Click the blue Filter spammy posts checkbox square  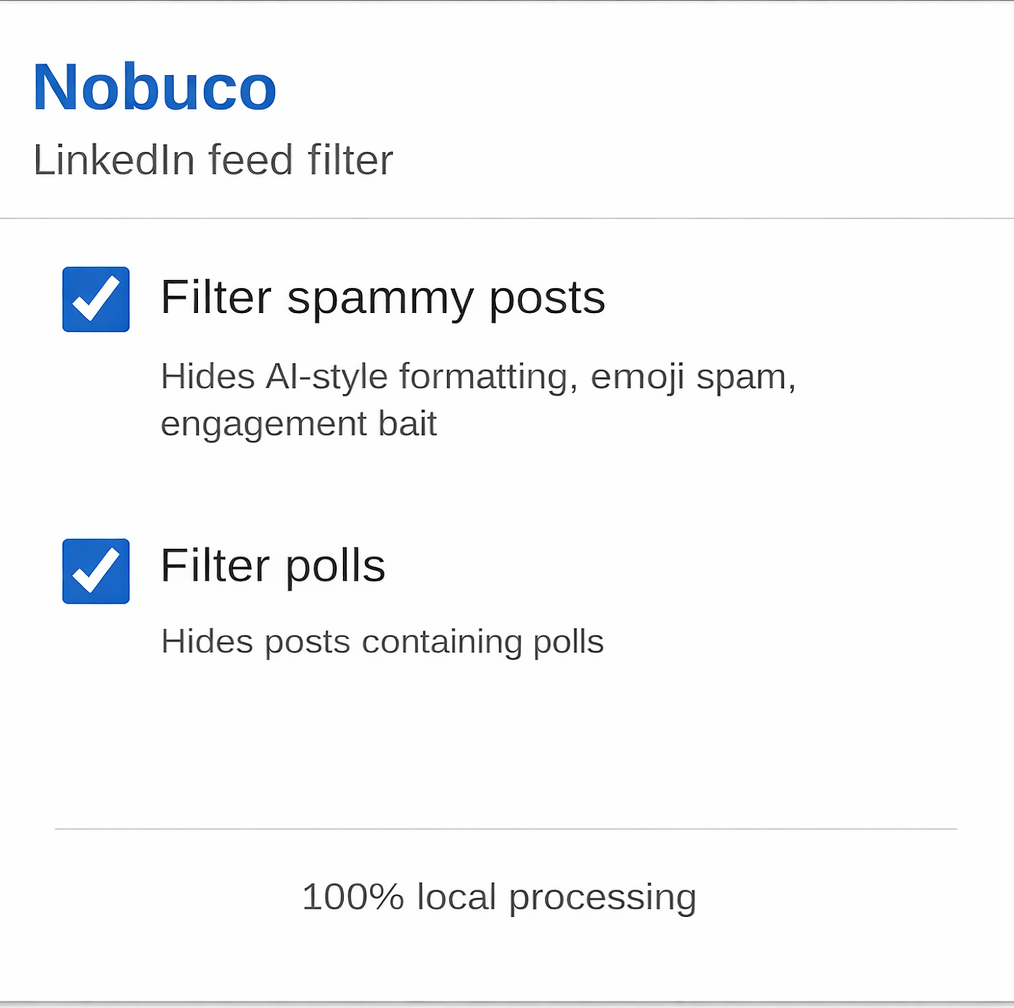(95, 299)
